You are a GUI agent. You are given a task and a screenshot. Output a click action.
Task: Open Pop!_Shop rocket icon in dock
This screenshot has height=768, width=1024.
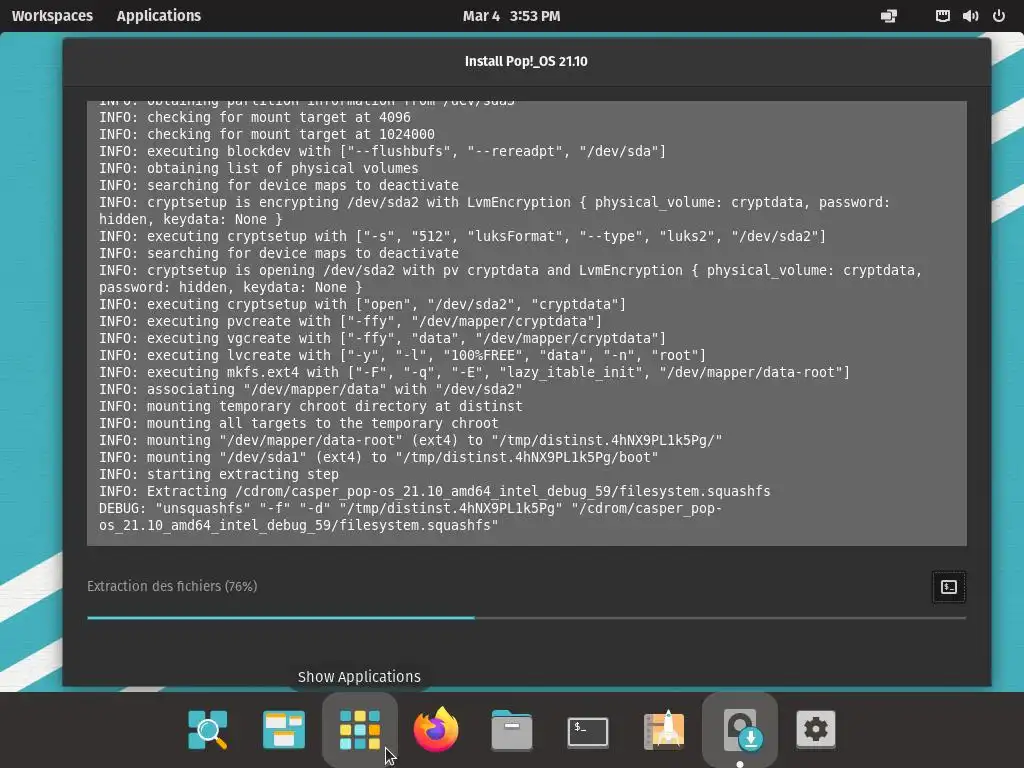(664, 729)
